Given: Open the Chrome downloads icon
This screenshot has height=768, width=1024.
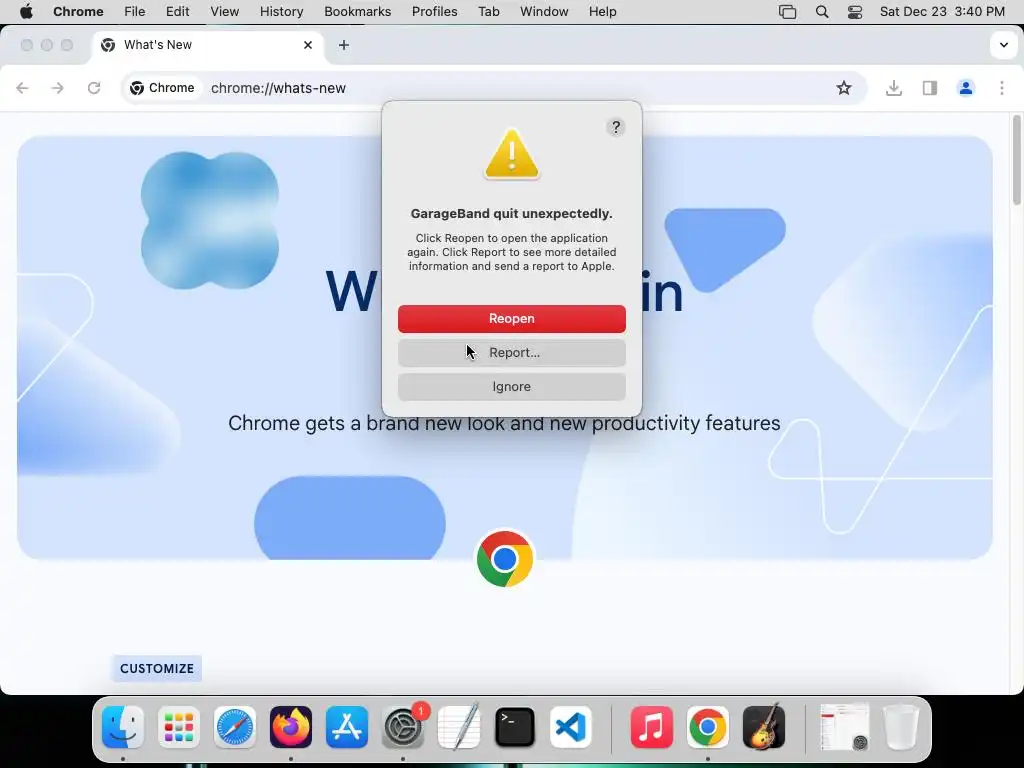Looking at the screenshot, I should pos(893,88).
